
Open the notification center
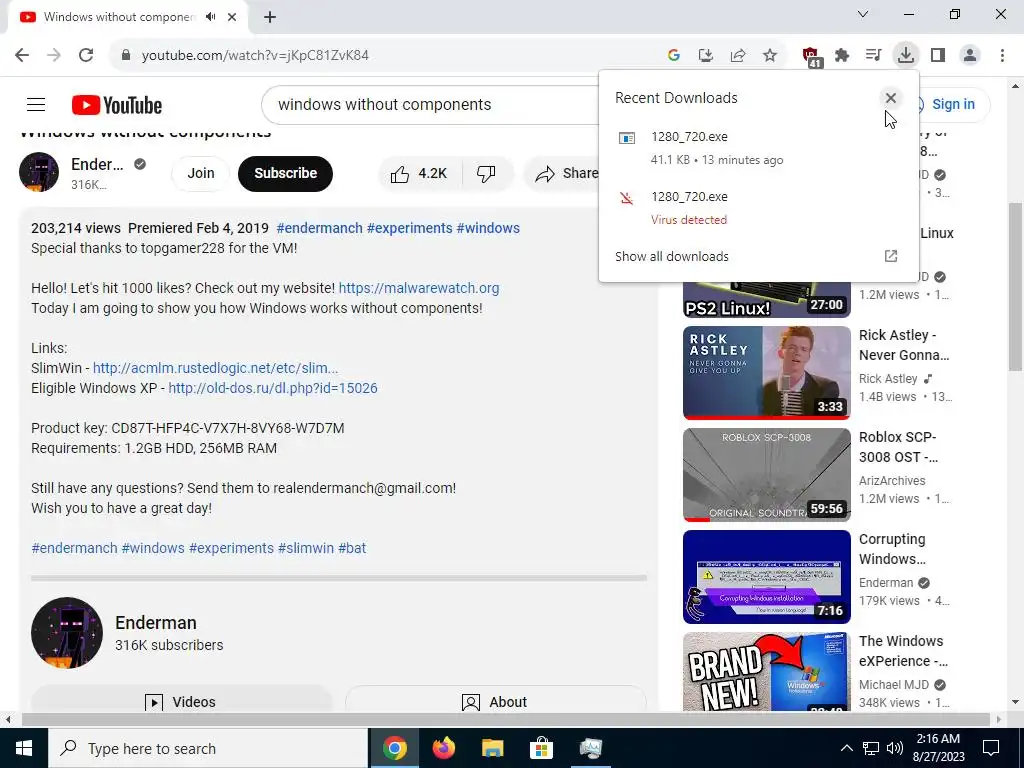(991, 748)
